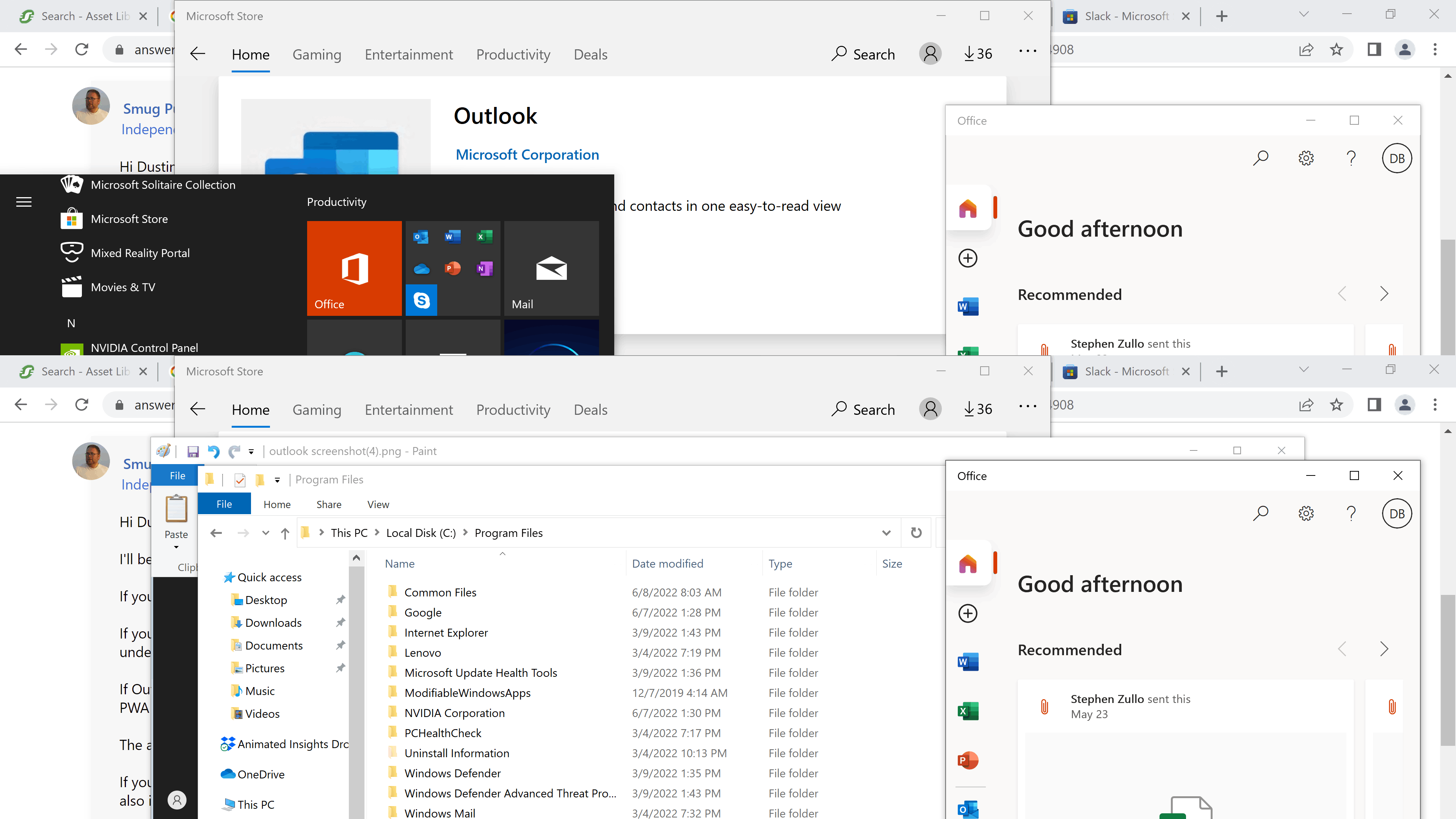
Task: Click the pin icon next to Desktop
Action: coord(340,600)
